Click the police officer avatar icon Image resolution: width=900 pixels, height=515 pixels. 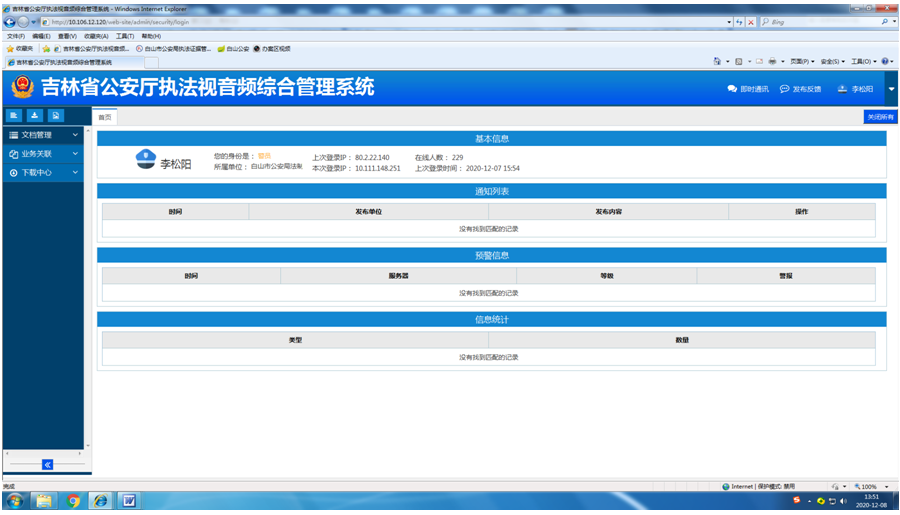(x=146, y=159)
